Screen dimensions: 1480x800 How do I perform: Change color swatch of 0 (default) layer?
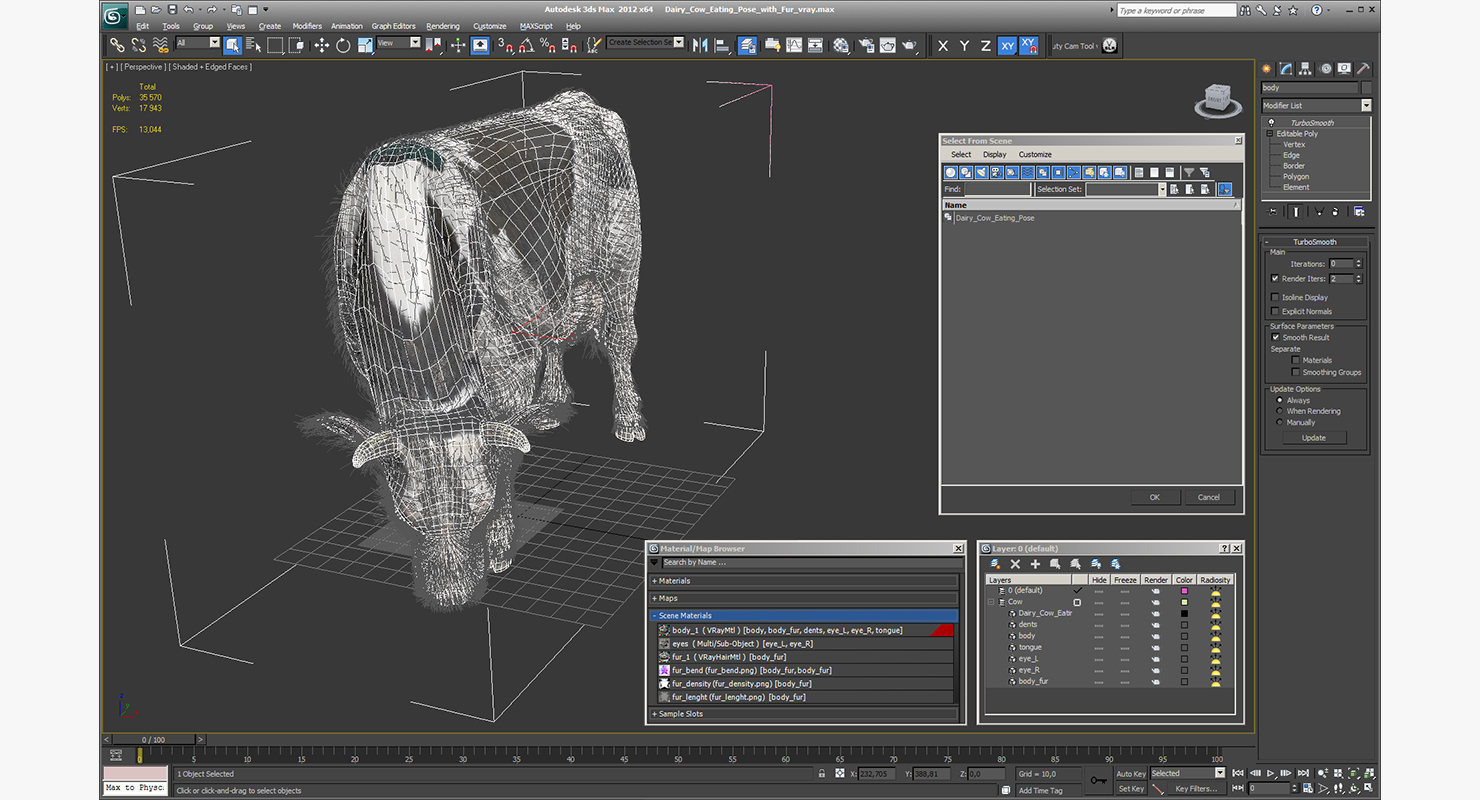(1185, 591)
